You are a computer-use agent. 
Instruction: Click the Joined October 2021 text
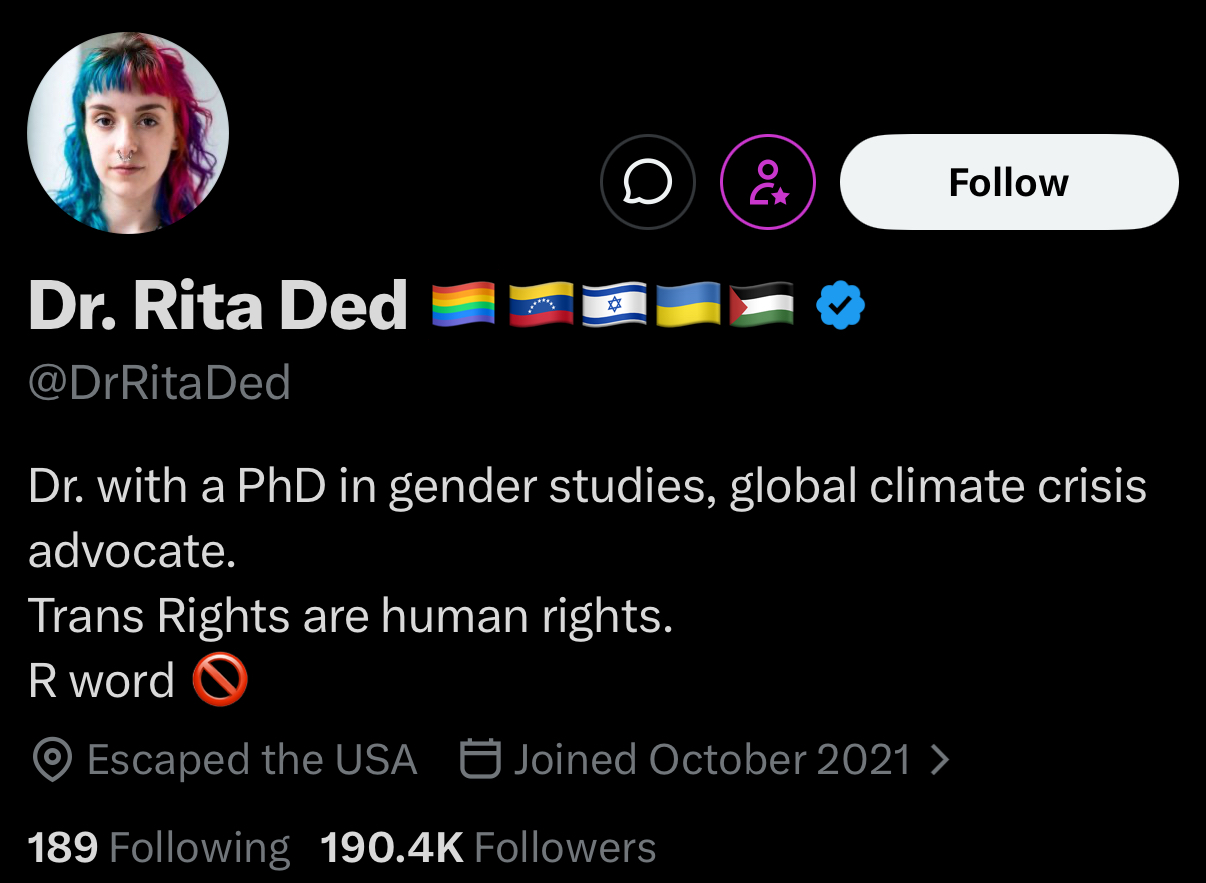[x=712, y=760]
